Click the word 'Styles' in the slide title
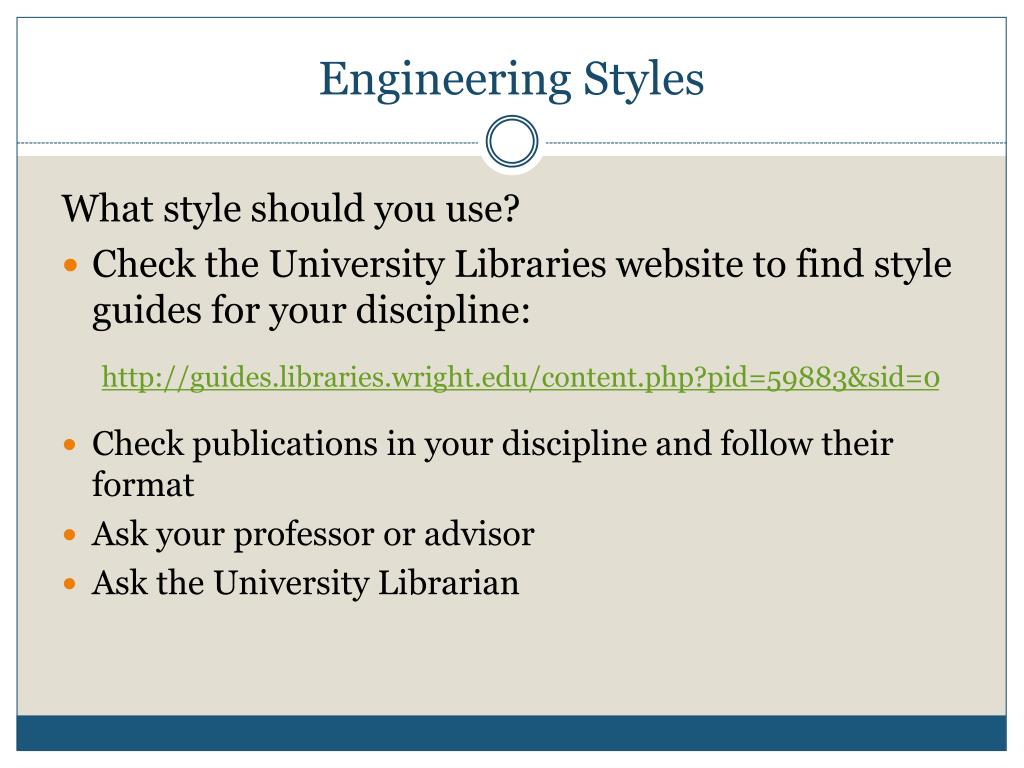Viewport: 1024px width, 768px height. (x=643, y=79)
